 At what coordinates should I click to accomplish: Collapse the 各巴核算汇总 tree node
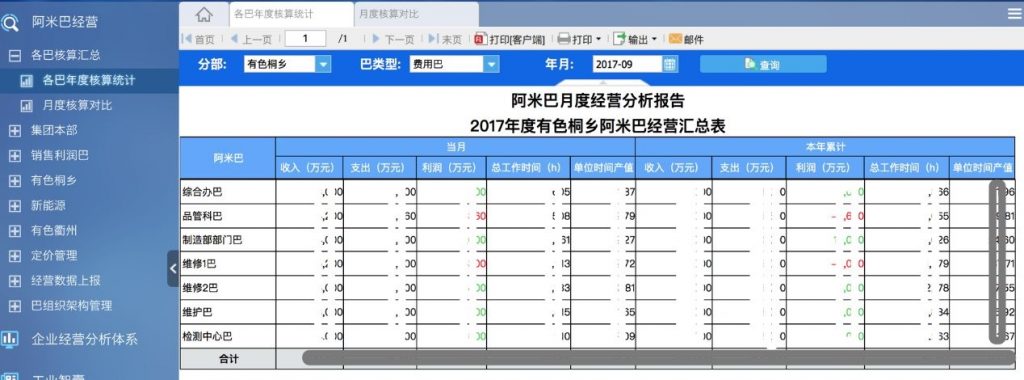pyautogui.click(x=14, y=55)
